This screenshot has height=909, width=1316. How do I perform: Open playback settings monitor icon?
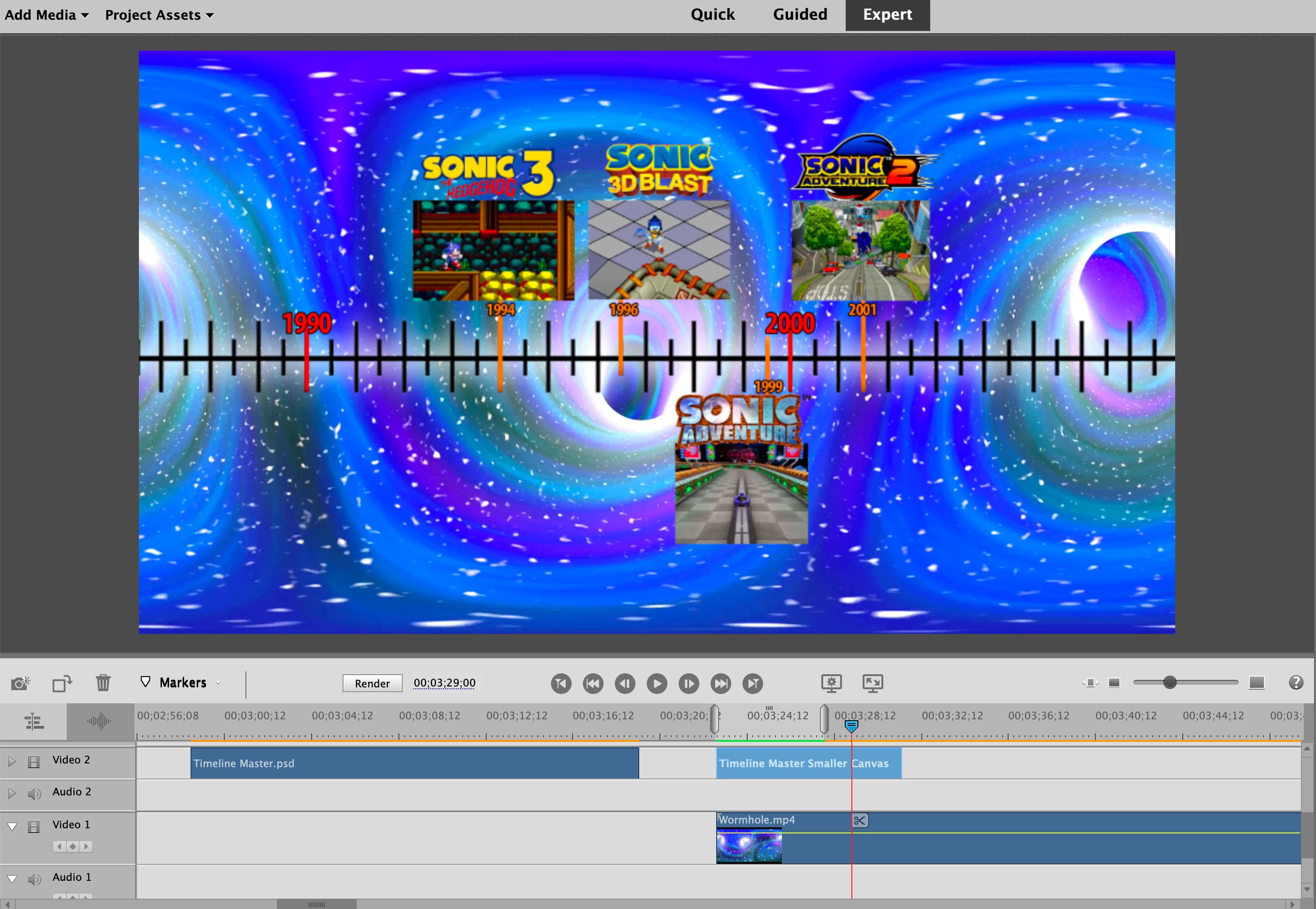click(831, 683)
